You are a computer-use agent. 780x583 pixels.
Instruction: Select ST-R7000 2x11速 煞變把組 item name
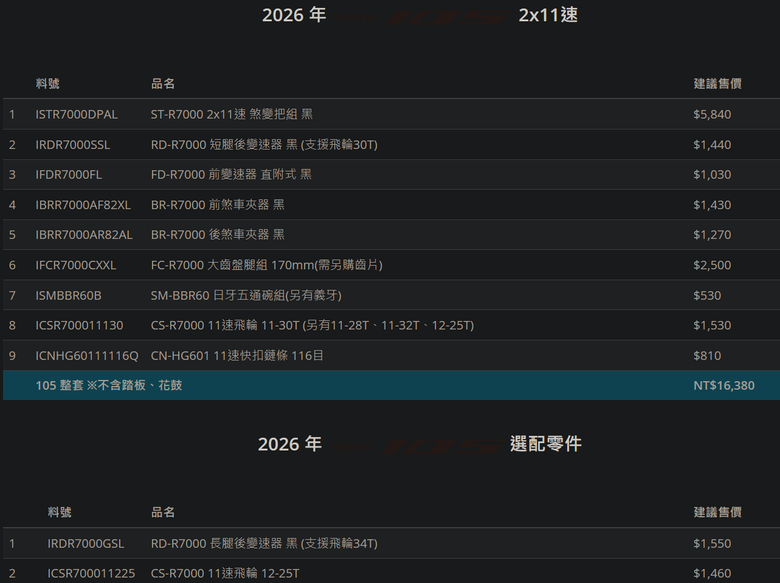232,114
